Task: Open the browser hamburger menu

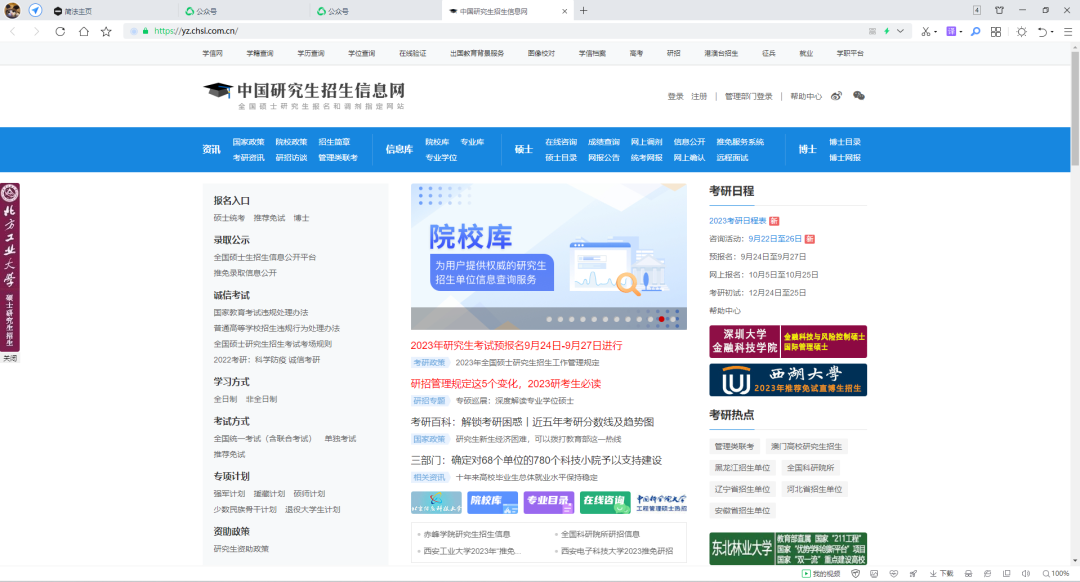Action: [1068, 32]
